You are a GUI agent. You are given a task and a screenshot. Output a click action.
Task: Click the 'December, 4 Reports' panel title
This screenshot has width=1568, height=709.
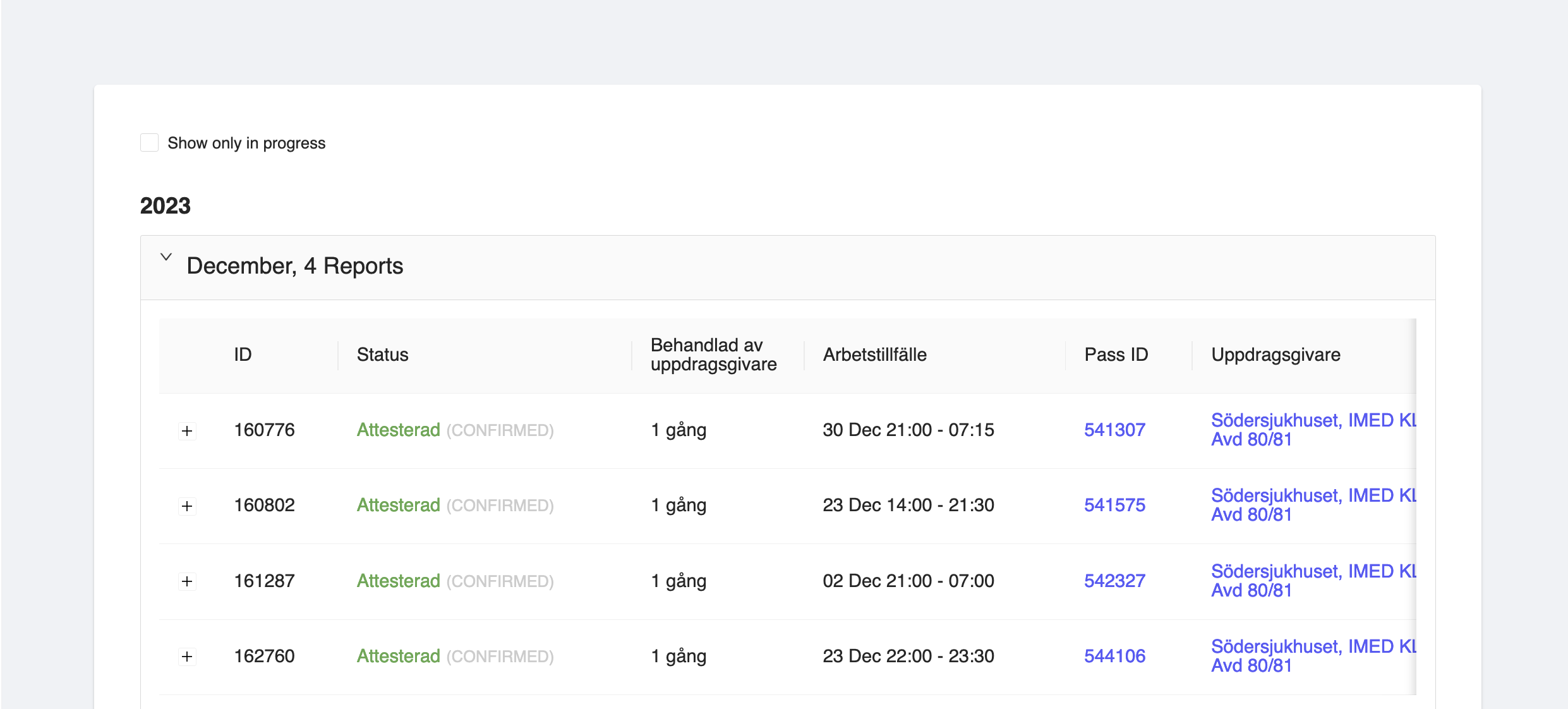294,266
